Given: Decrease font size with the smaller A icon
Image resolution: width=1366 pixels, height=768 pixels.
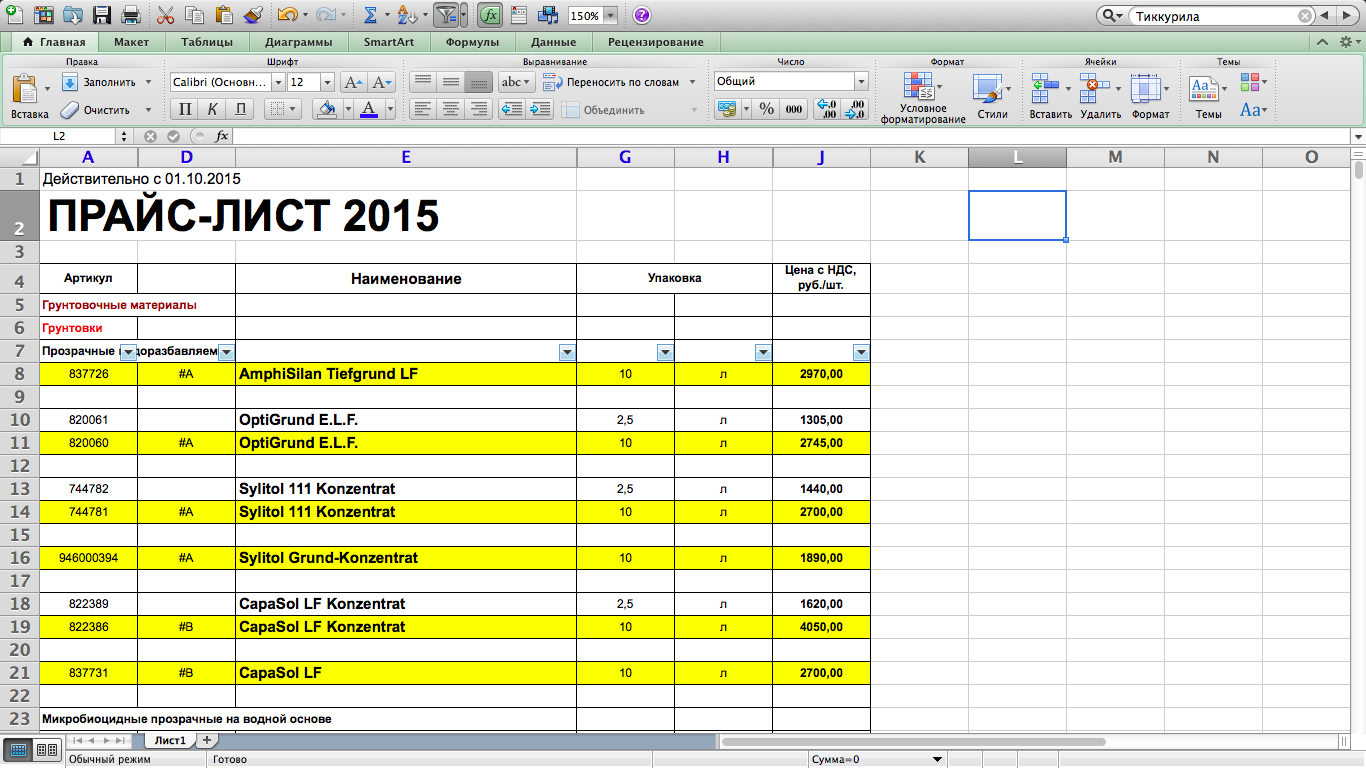Looking at the screenshot, I should (383, 82).
